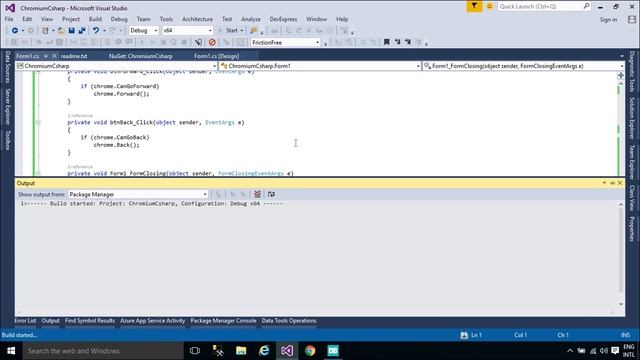Open the Find Symbol Results tab
This screenshot has height=360, width=640.
click(90, 321)
